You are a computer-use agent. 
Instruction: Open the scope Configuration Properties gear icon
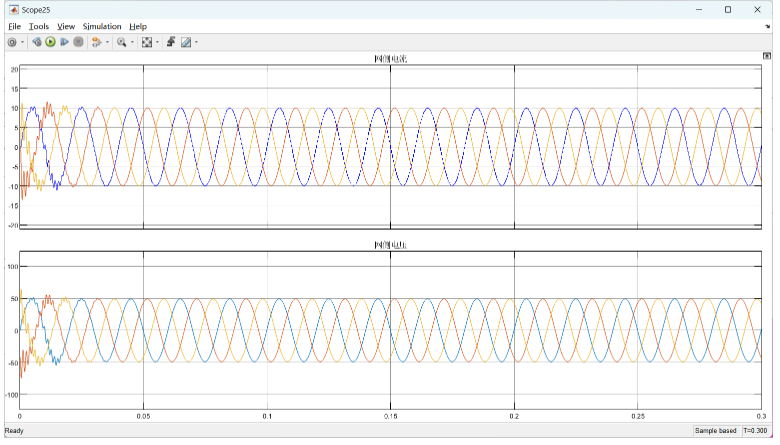(12, 43)
